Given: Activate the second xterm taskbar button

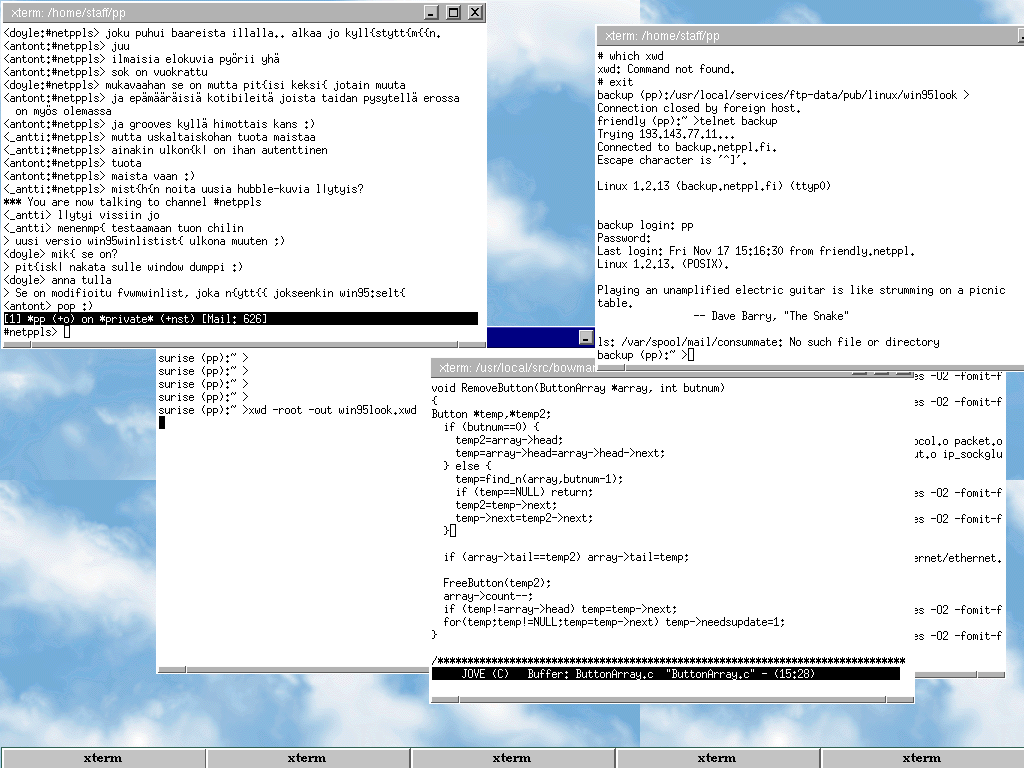Looking at the screenshot, I should pyautogui.click(x=307, y=758).
